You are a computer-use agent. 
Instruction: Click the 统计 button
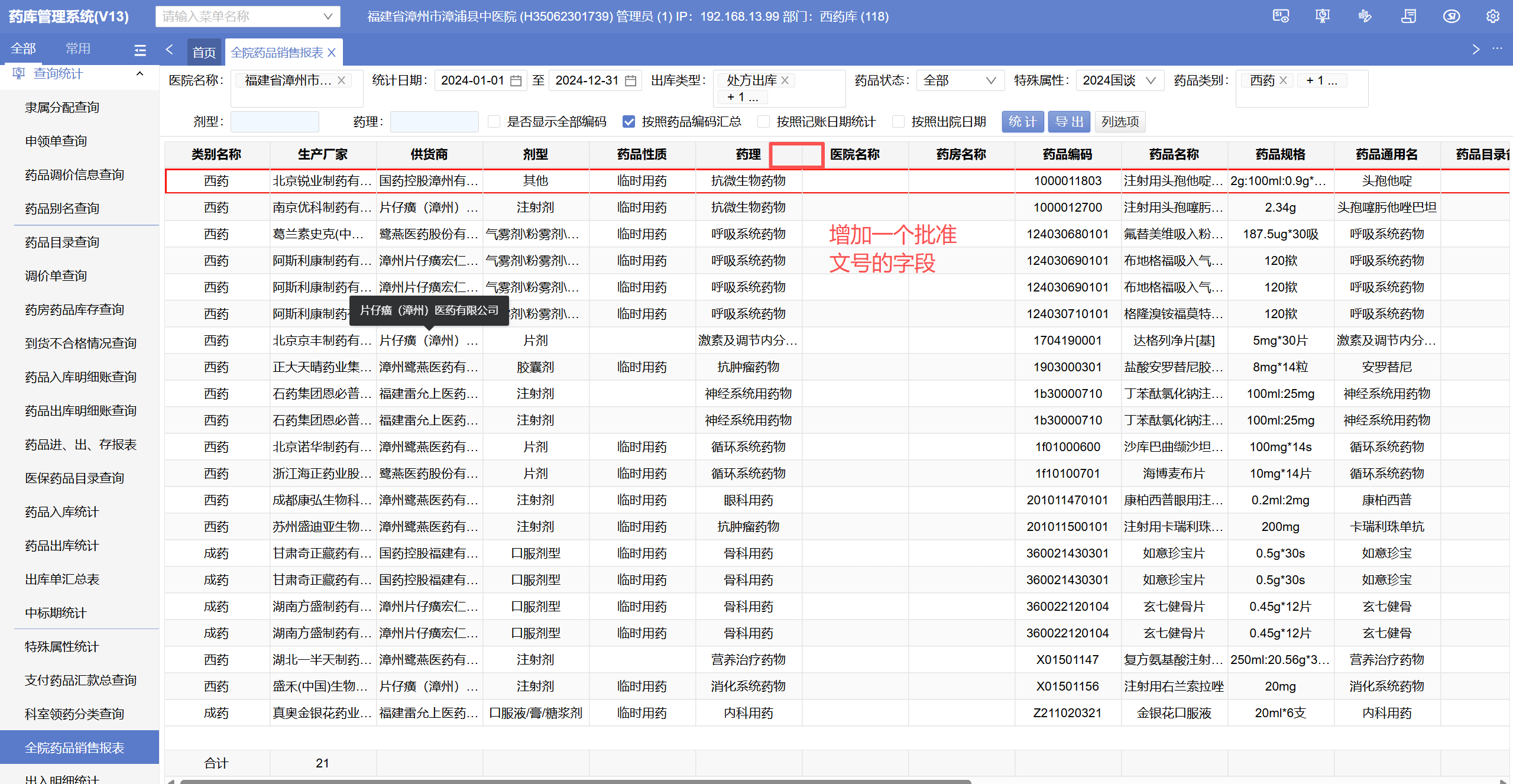[x=1022, y=122]
